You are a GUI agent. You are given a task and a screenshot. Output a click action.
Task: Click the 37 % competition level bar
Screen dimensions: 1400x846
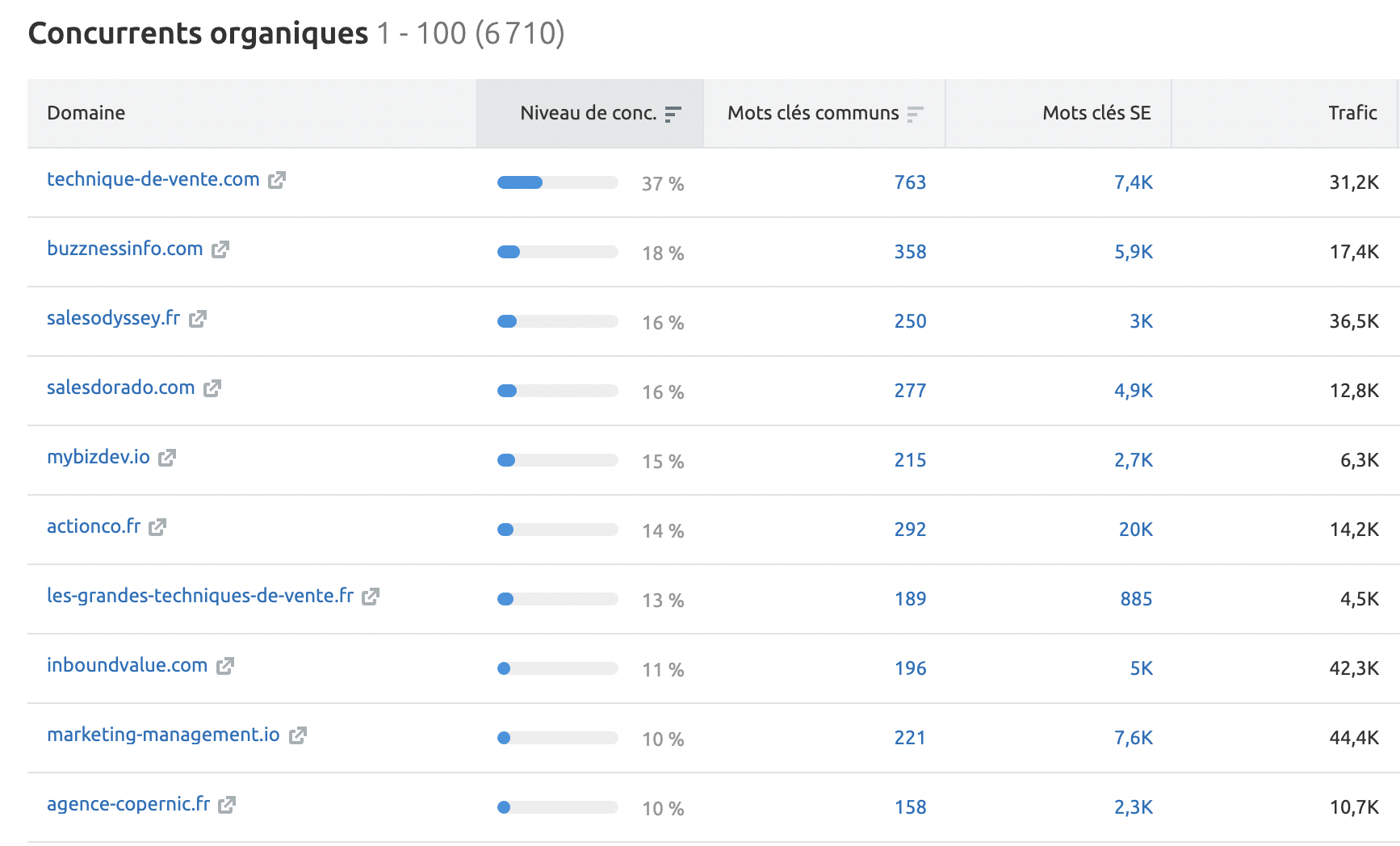558,182
